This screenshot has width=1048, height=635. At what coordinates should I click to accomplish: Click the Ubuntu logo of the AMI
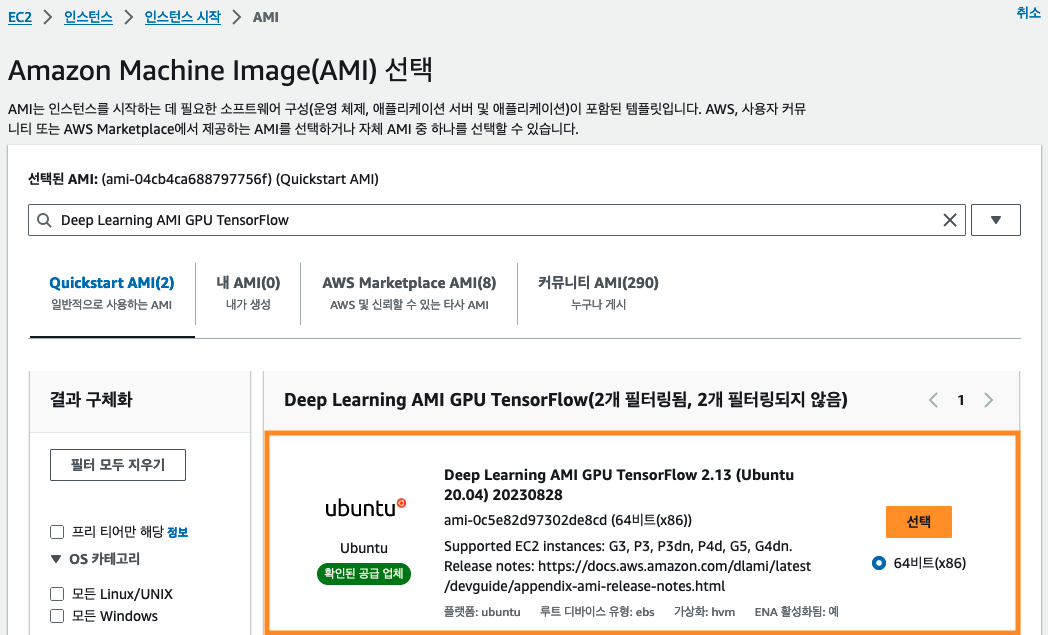pos(365,507)
